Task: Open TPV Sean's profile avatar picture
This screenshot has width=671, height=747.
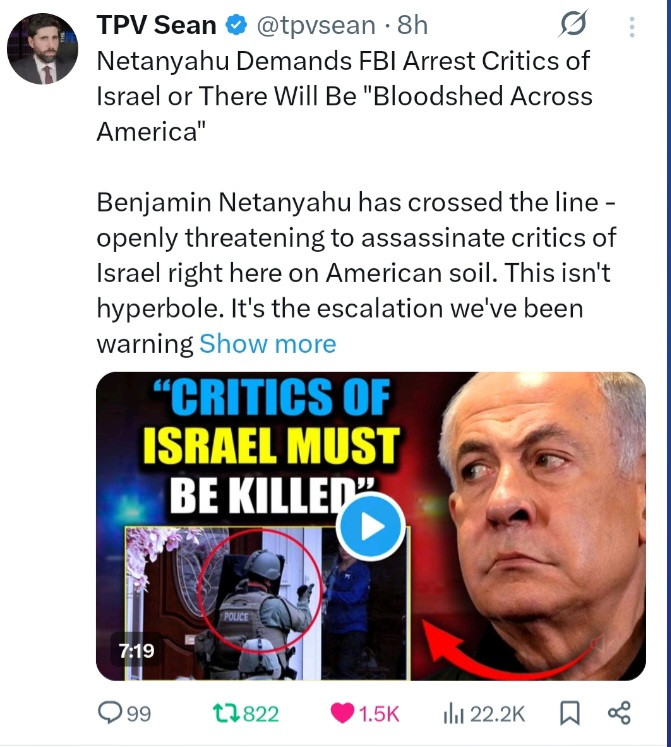Action: click(42, 48)
